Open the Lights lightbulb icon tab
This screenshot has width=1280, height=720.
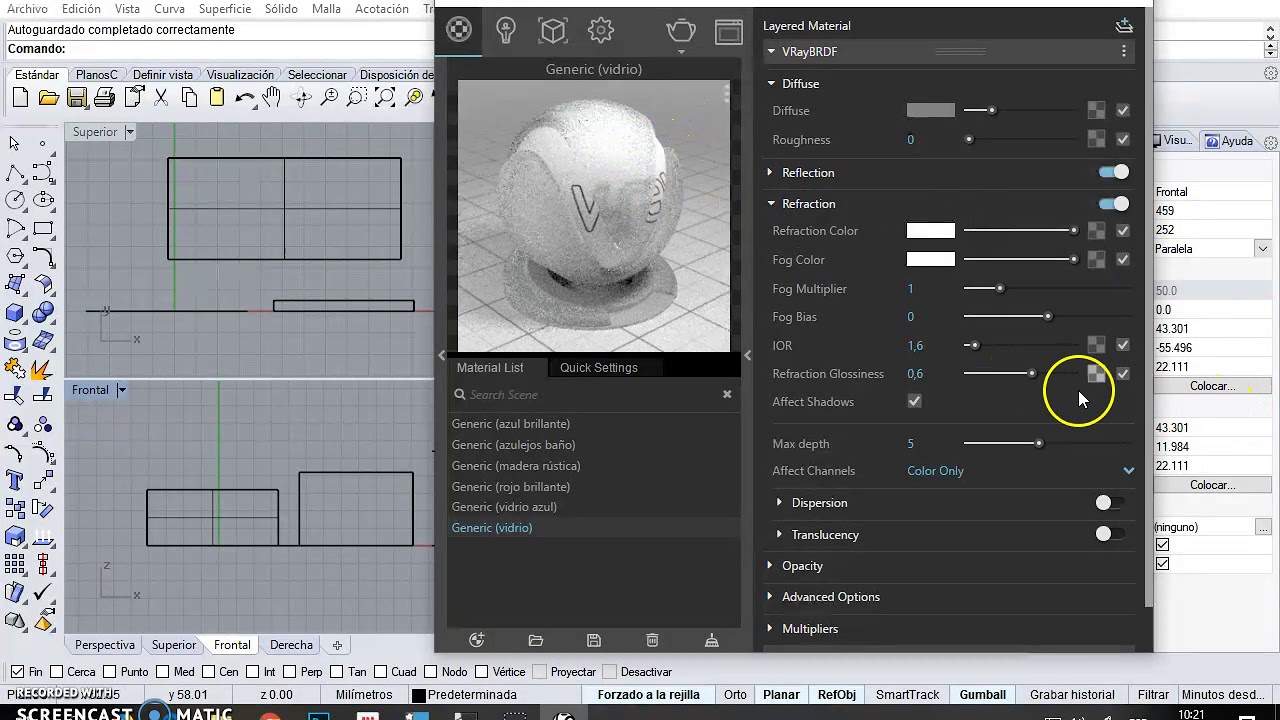click(x=505, y=30)
